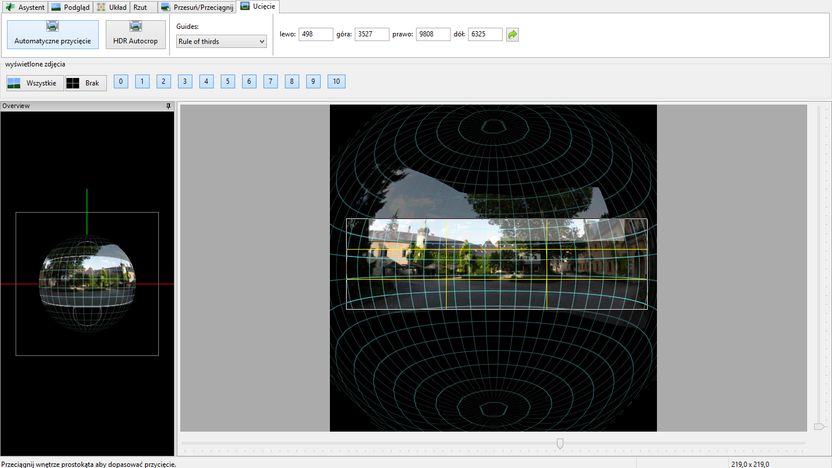Toggle display of image 6
832x468 pixels.
point(249,81)
